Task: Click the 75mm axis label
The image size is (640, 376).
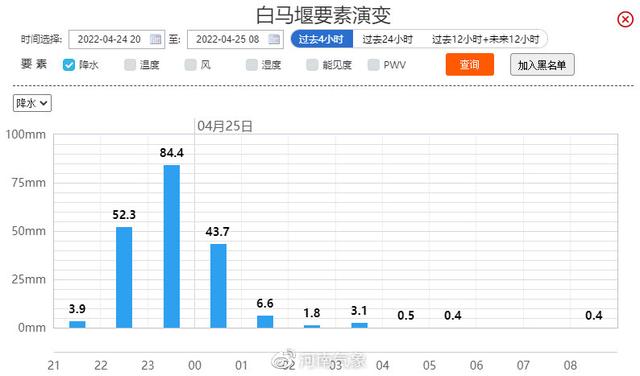Action: pyautogui.click(x=29, y=182)
